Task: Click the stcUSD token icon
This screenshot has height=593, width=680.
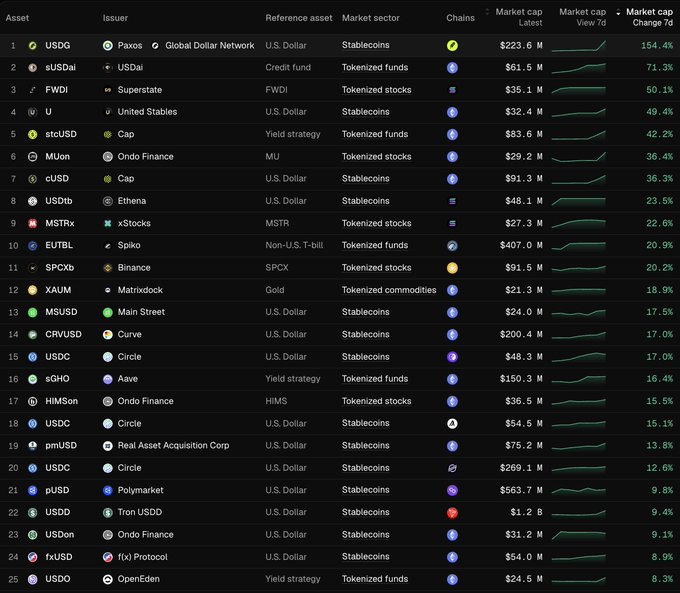Action: pyautogui.click(x=33, y=134)
